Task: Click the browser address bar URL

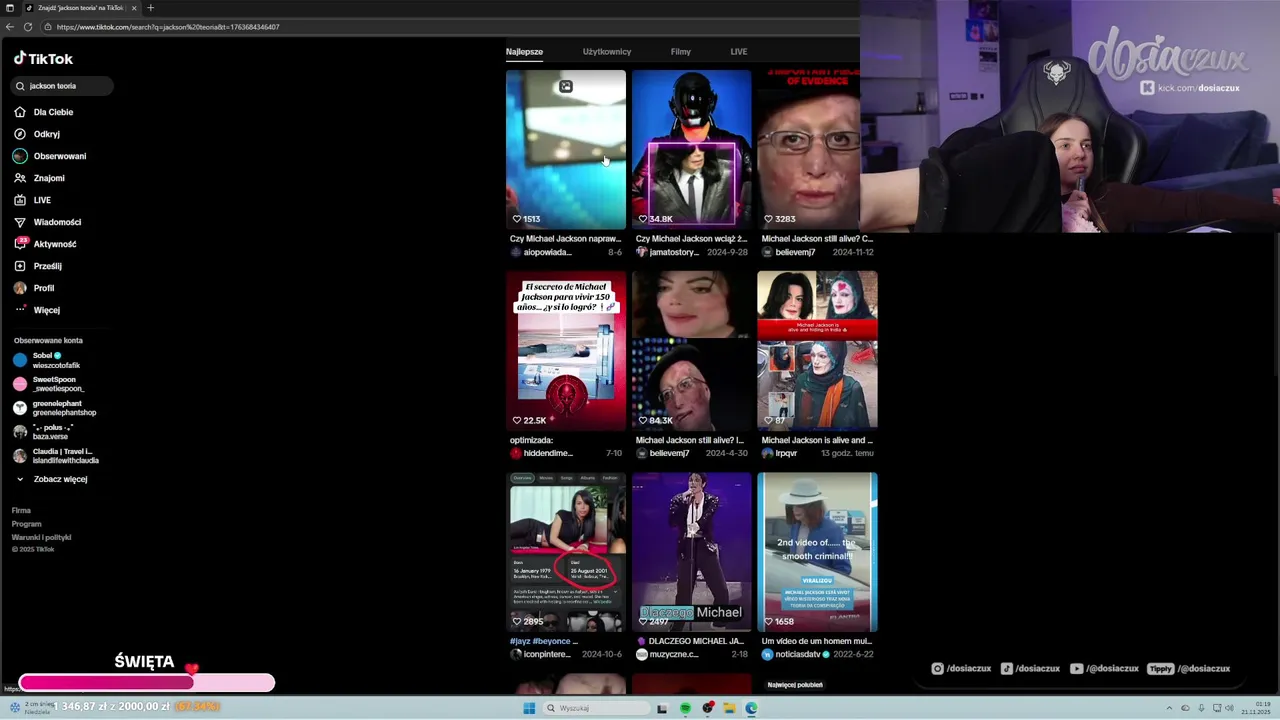Action: click(x=168, y=27)
